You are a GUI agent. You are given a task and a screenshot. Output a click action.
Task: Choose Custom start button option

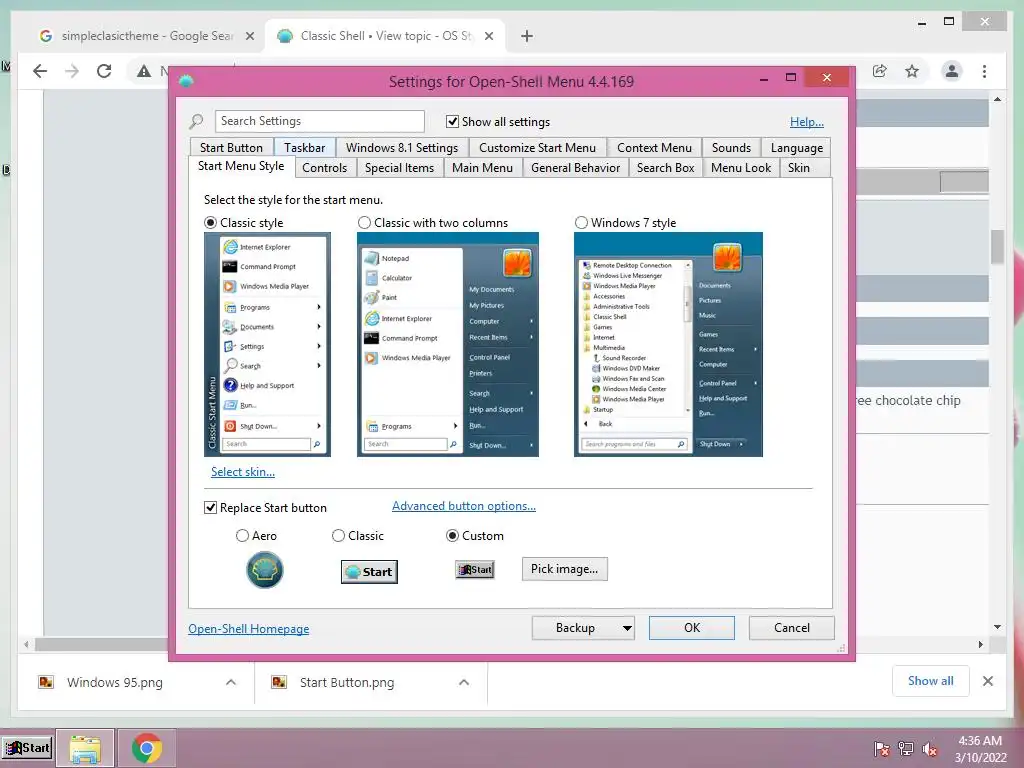tap(452, 536)
